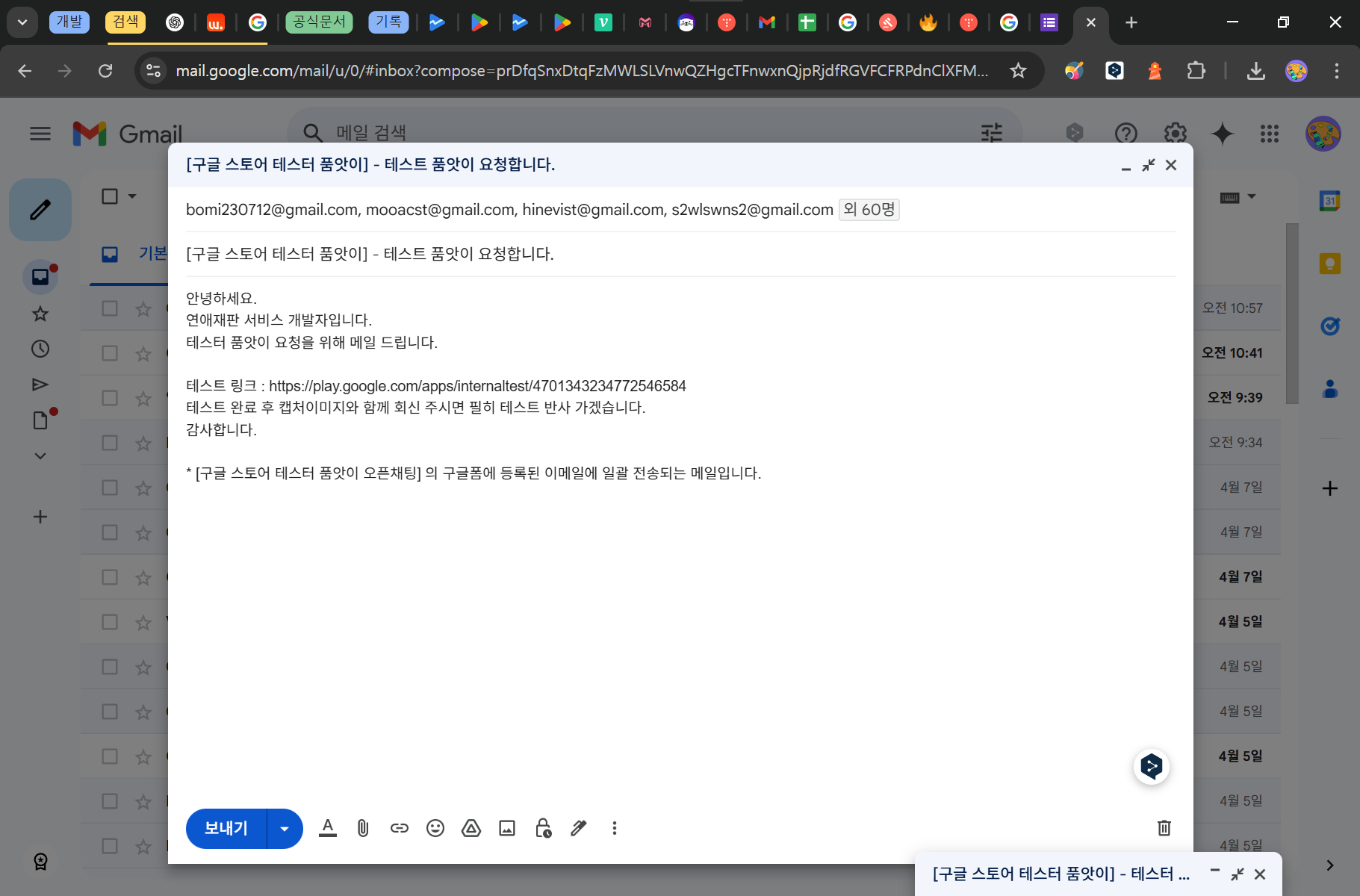Exit full screen of the compose window
The height and width of the screenshot is (896, 1360).
click(1149, 165)
